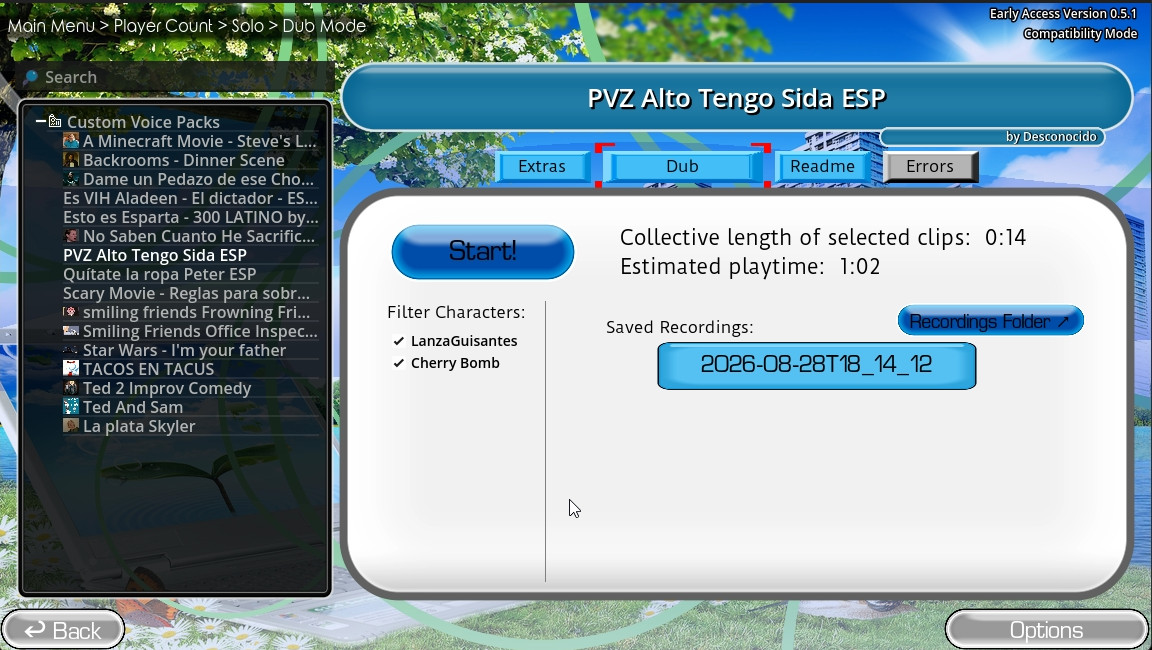Open the Readme tab
1152x650 pixels.
pos(822,167)
